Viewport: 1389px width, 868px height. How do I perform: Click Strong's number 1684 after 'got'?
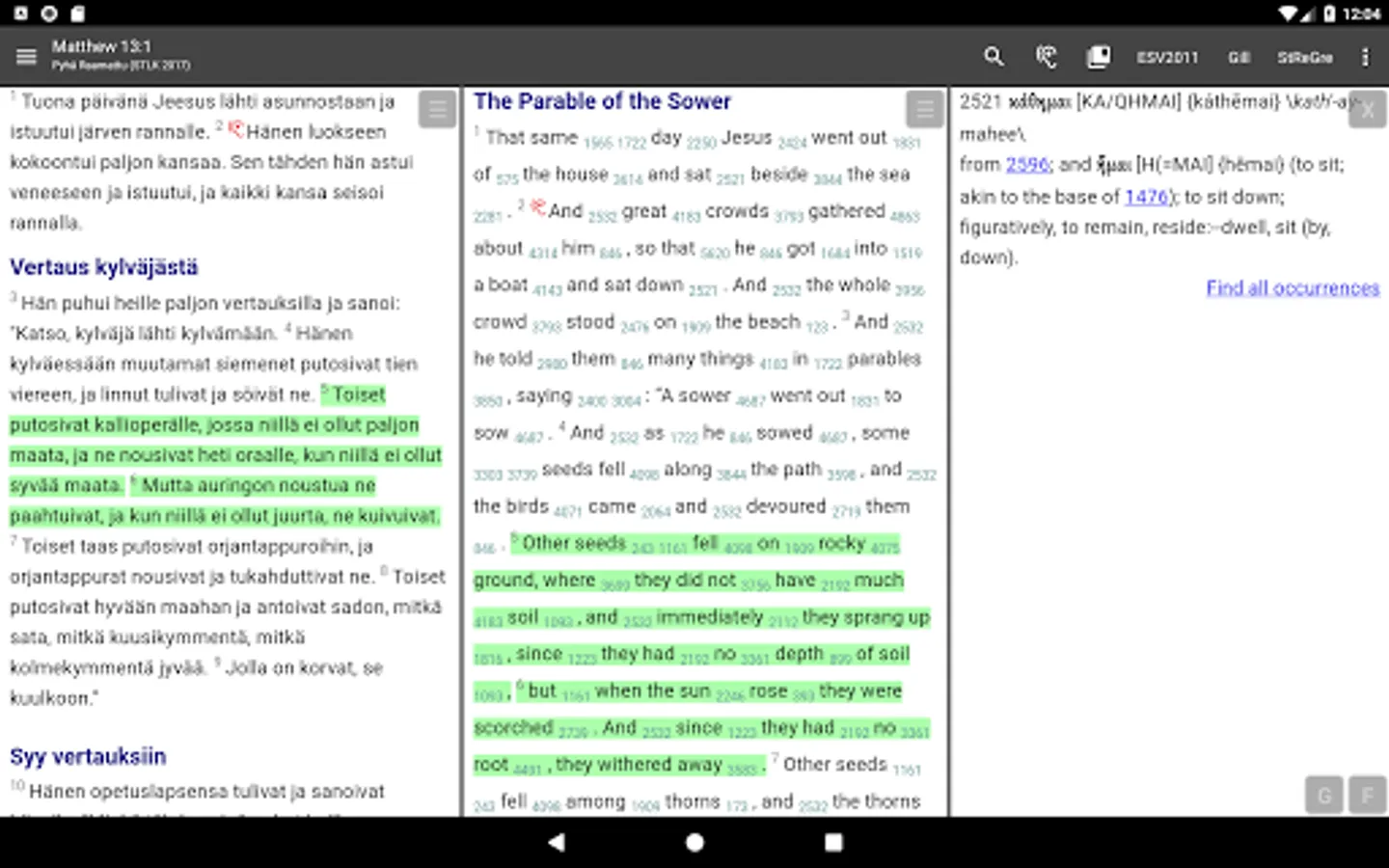(834, 254)
